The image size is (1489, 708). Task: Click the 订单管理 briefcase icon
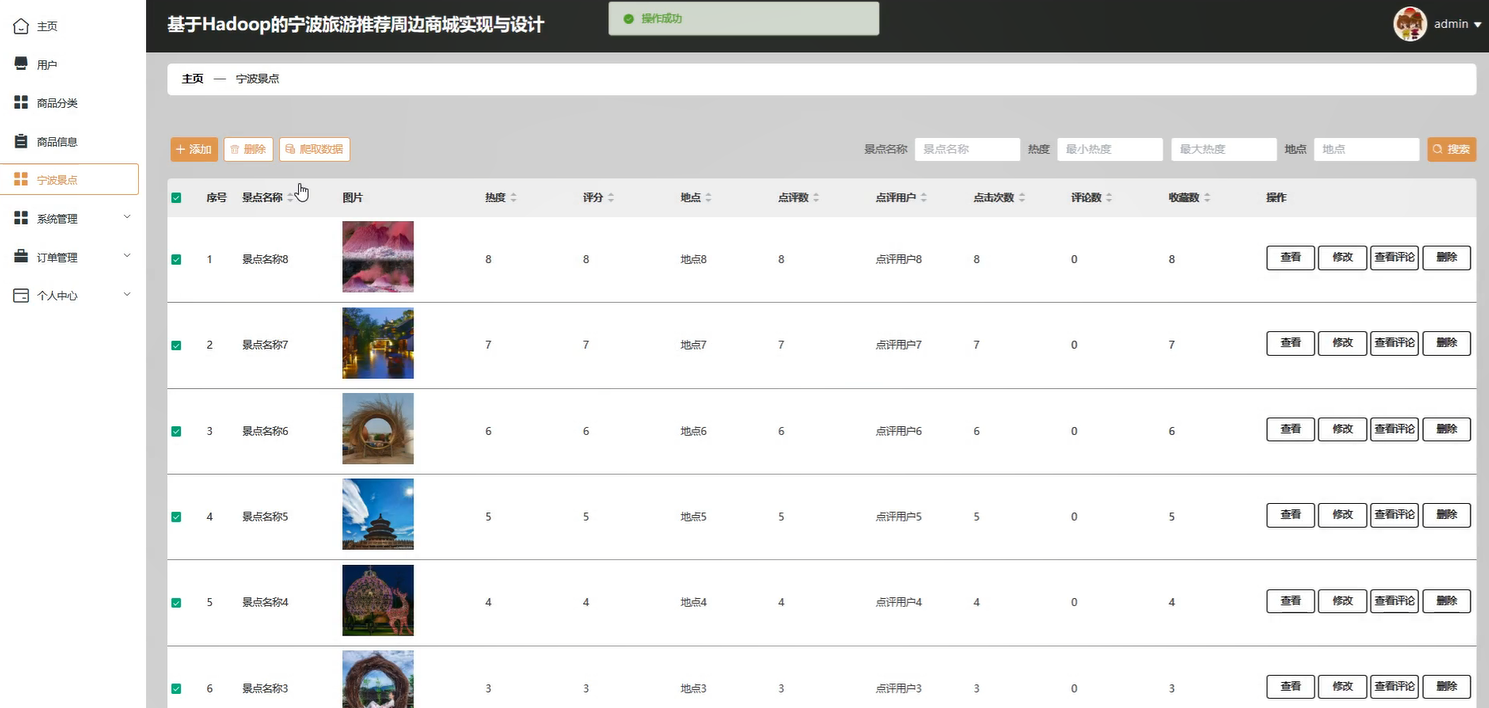tap(21, 257)
